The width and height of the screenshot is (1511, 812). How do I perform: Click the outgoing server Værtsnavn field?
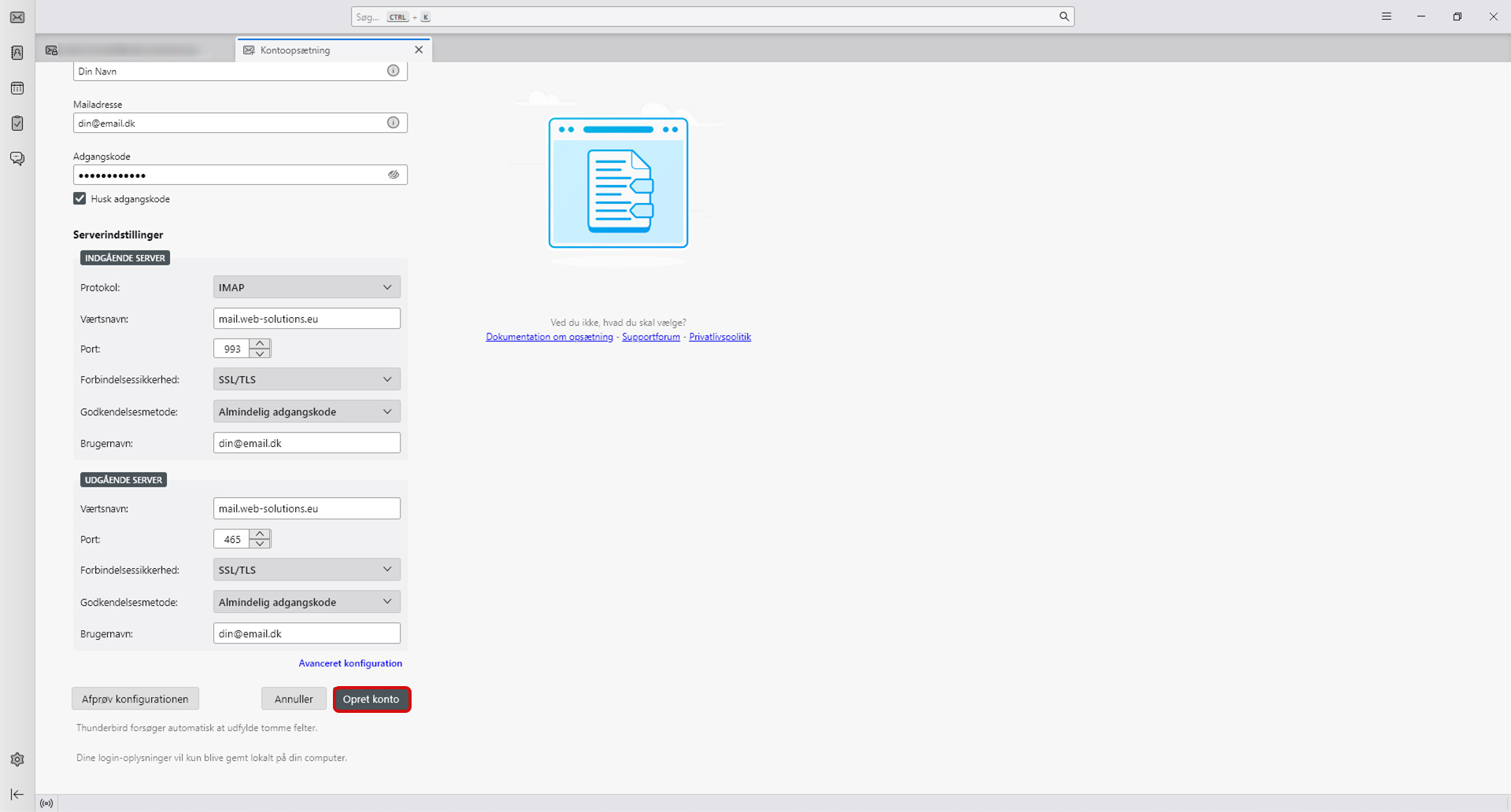point(306,508)
